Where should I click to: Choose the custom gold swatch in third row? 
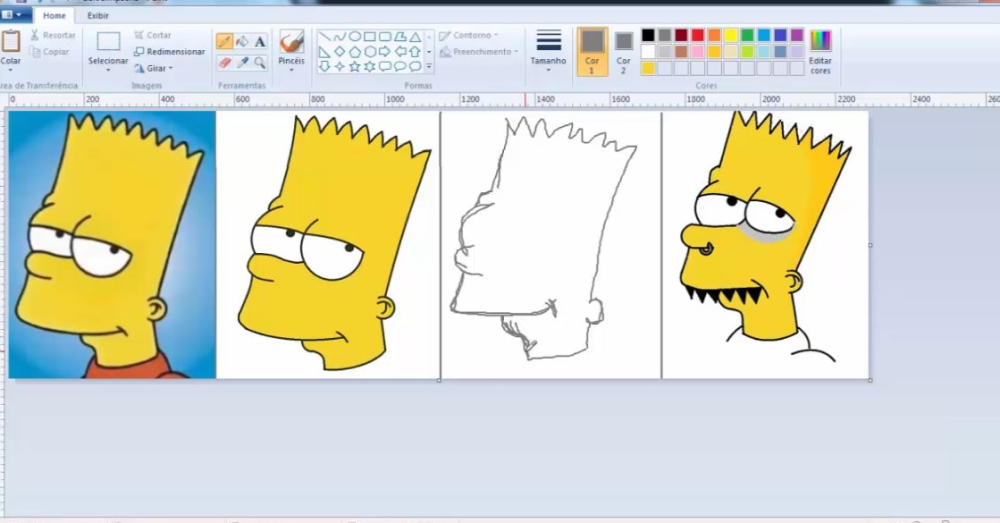point(648,68)
